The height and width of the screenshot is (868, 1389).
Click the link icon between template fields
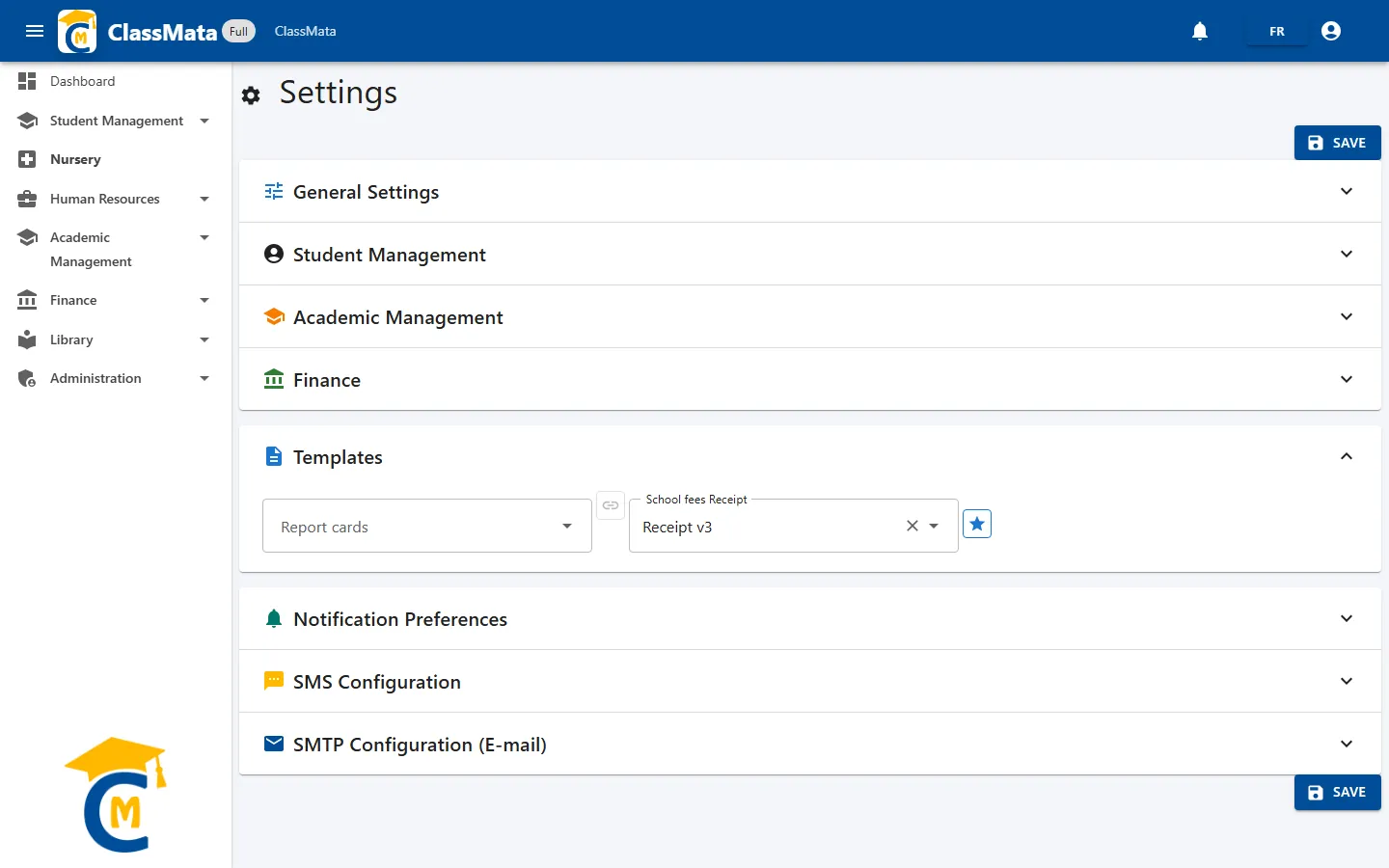tap(611, 505)
